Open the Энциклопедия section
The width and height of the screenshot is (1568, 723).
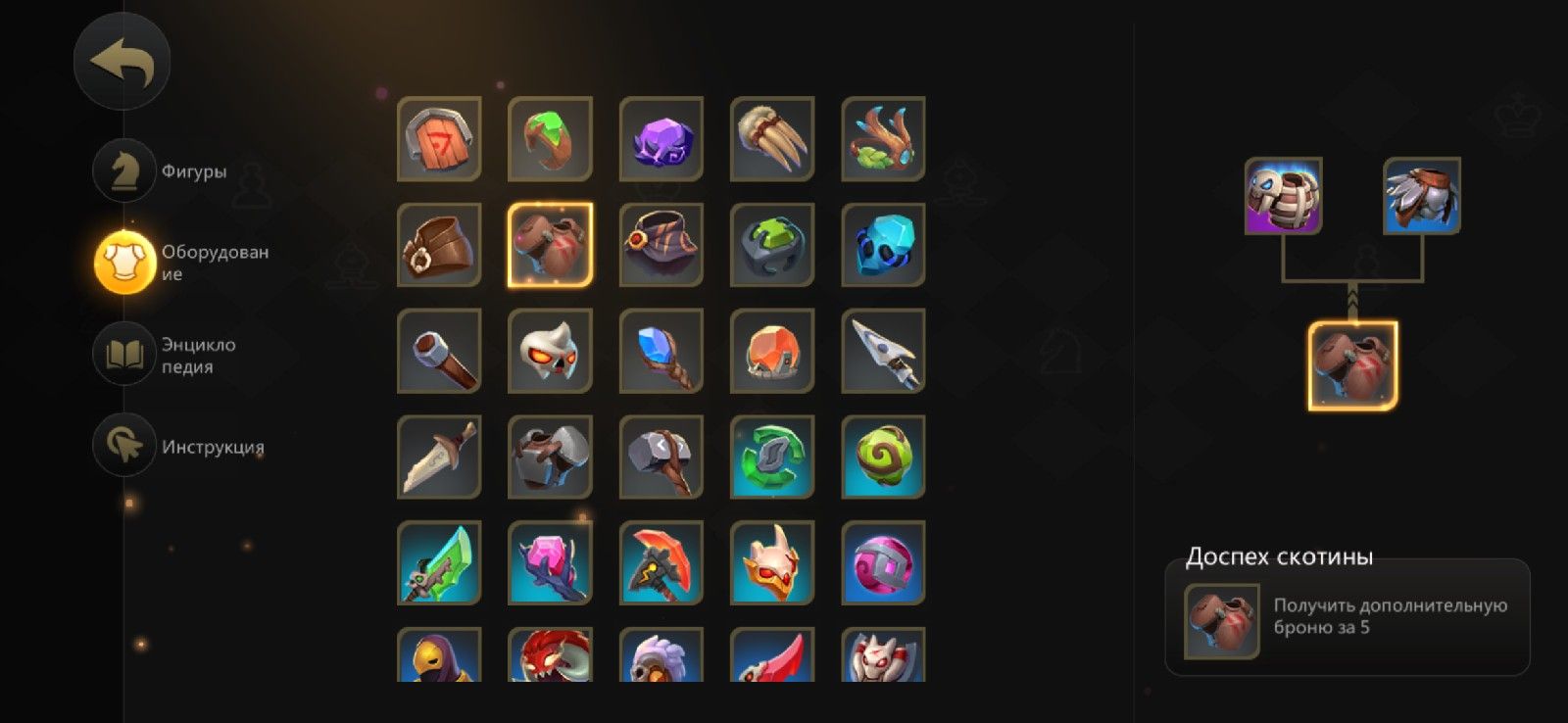(x=165, y=355)
